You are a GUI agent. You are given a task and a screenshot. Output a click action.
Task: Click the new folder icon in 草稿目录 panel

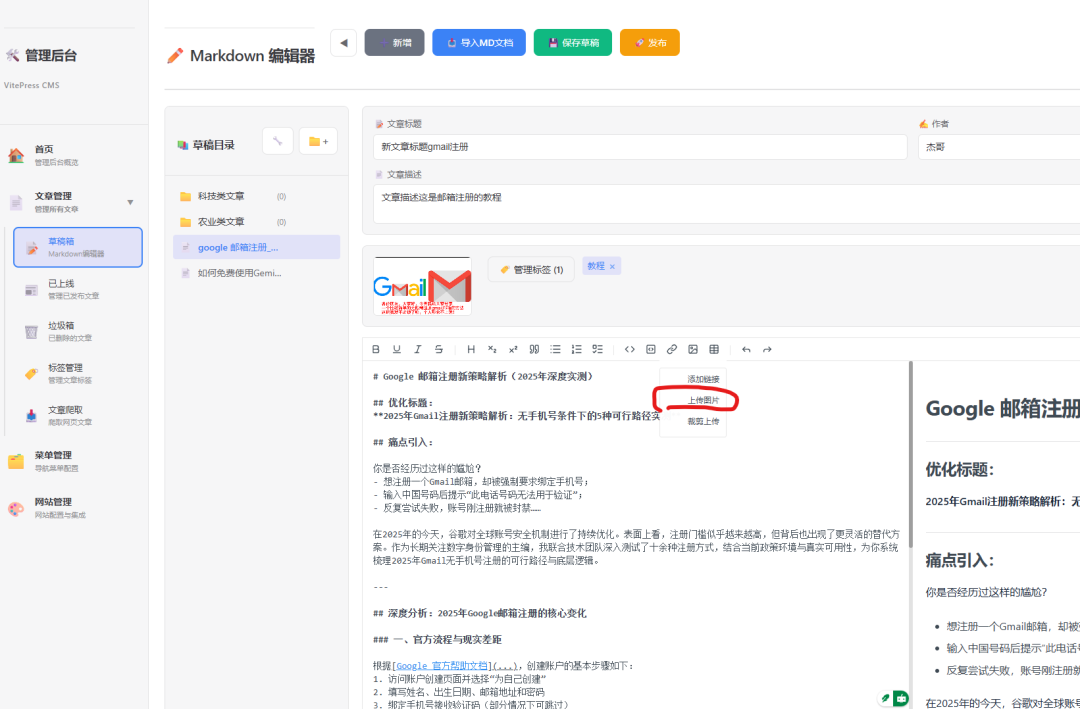click(x=318, y=141)
